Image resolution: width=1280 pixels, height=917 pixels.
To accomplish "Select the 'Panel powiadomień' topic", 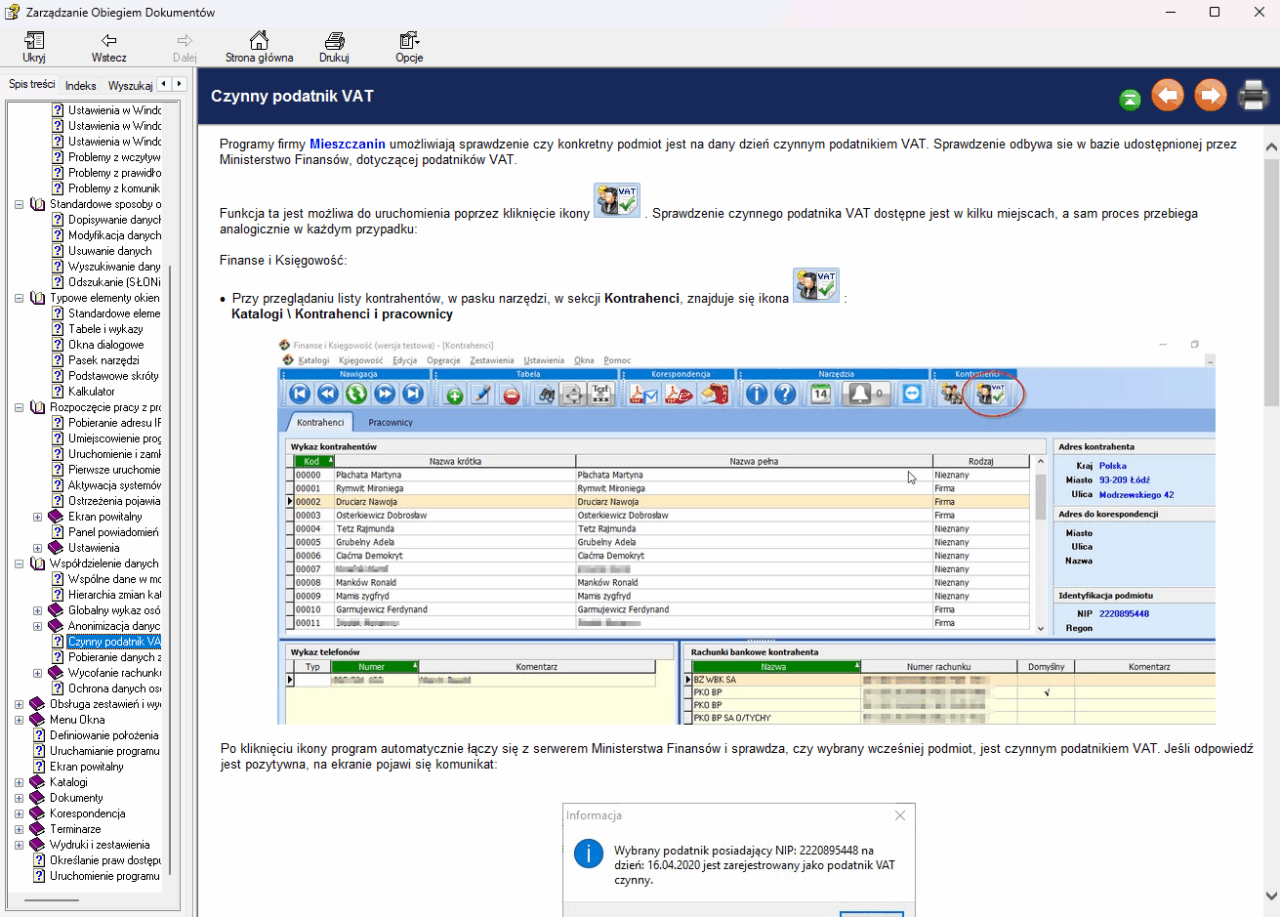I will pos(114,532).
